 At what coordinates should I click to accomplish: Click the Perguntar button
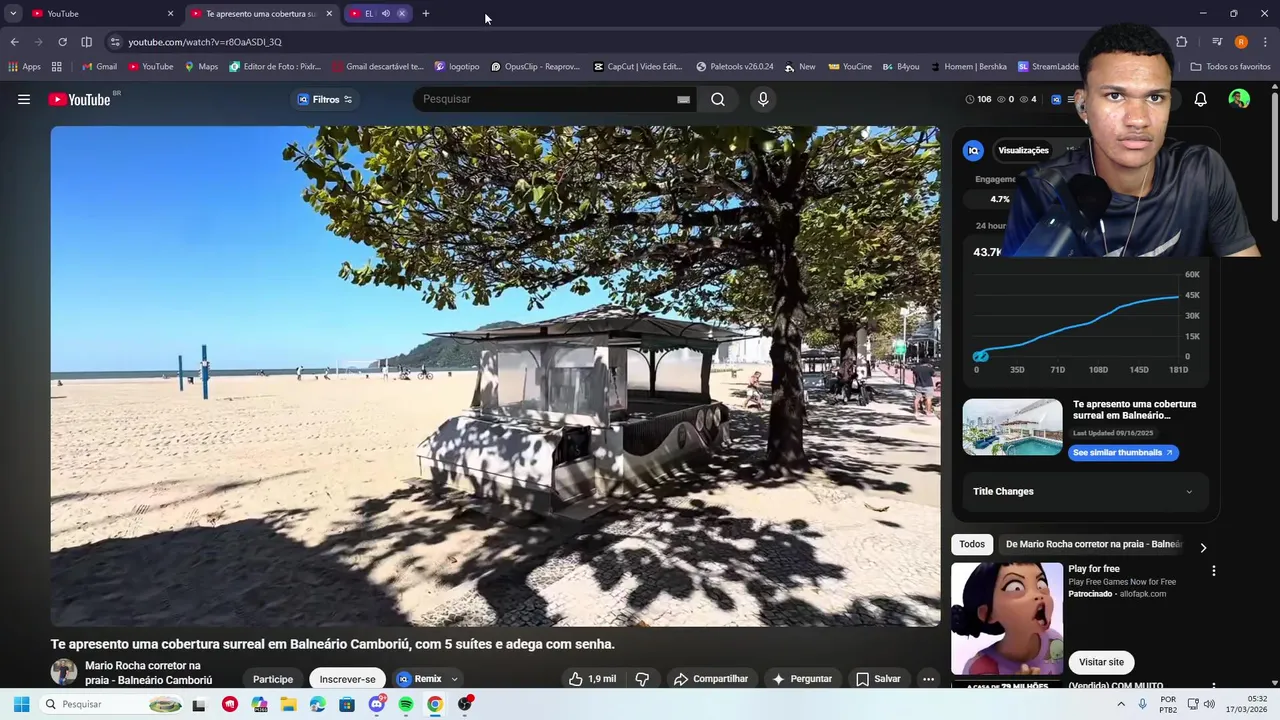tap(802, 679)
